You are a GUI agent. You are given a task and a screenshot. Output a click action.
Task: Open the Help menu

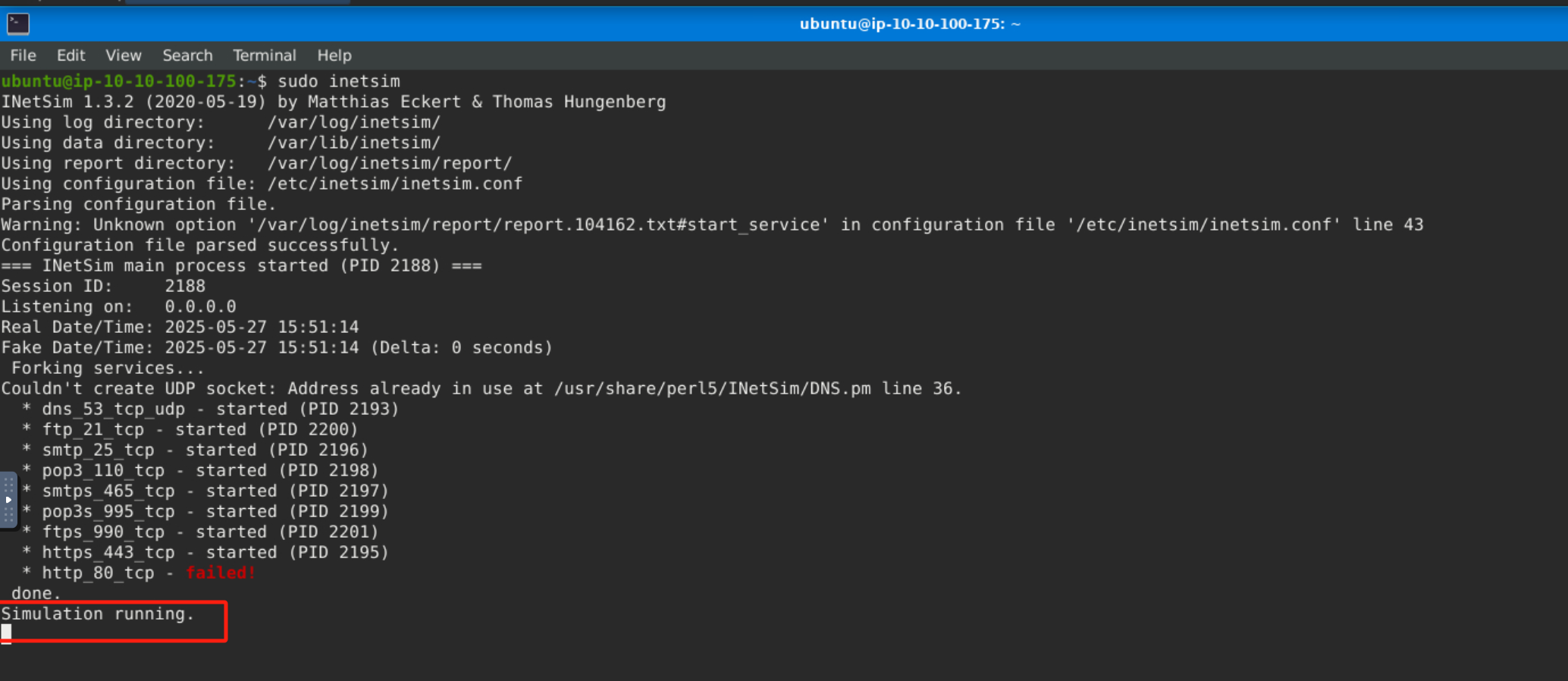[x=334, y=55]
